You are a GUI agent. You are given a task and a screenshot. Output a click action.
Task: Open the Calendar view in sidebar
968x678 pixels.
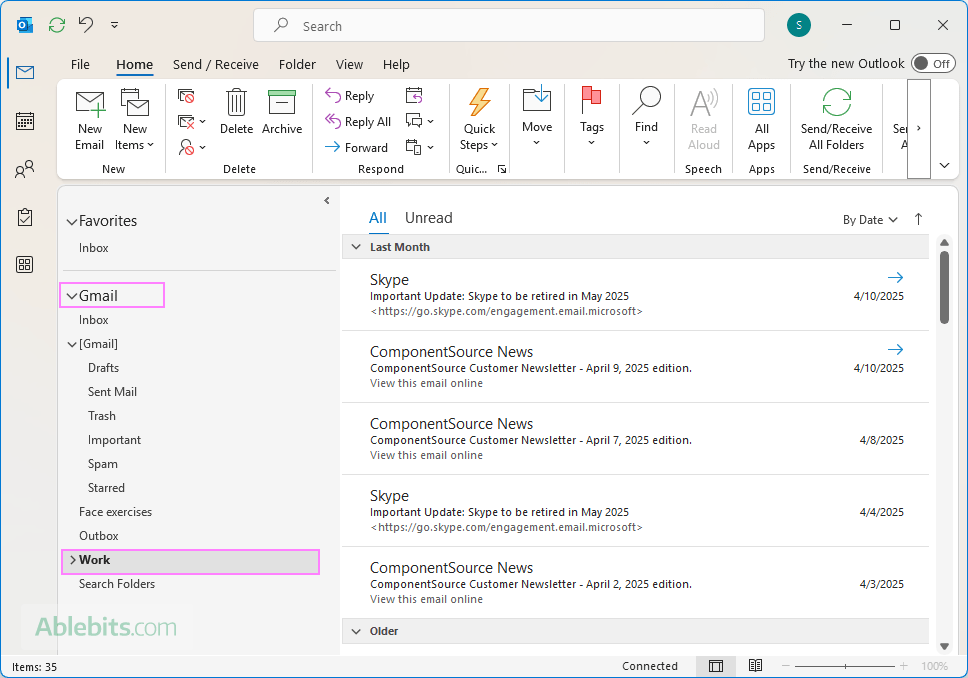tap(25, 121)
